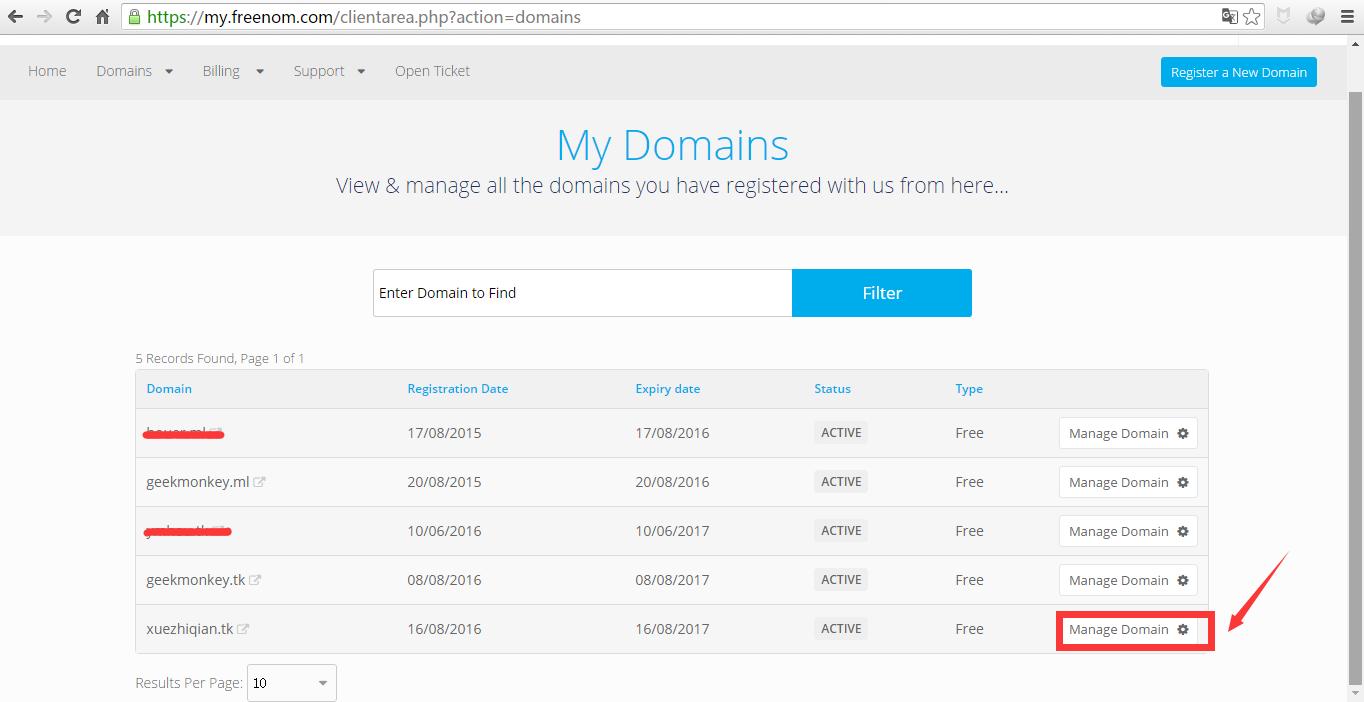Screen dimensions: 1364x702
Task: Bookmark page with star icon
Action: click(x=1252, y=17)
